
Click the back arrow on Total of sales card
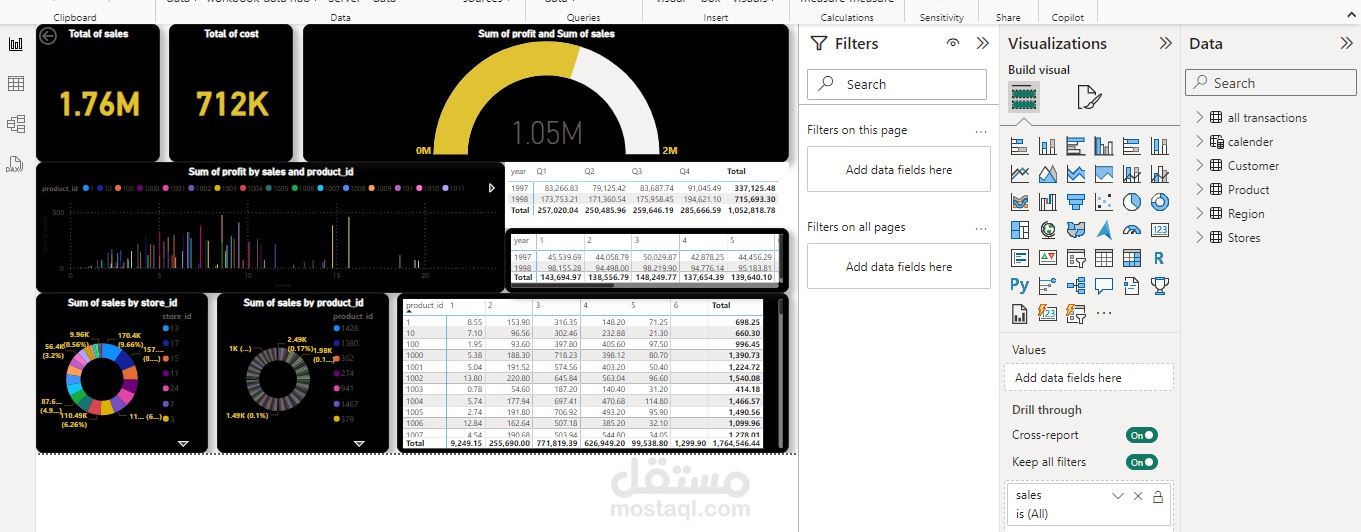coord(48,36)
